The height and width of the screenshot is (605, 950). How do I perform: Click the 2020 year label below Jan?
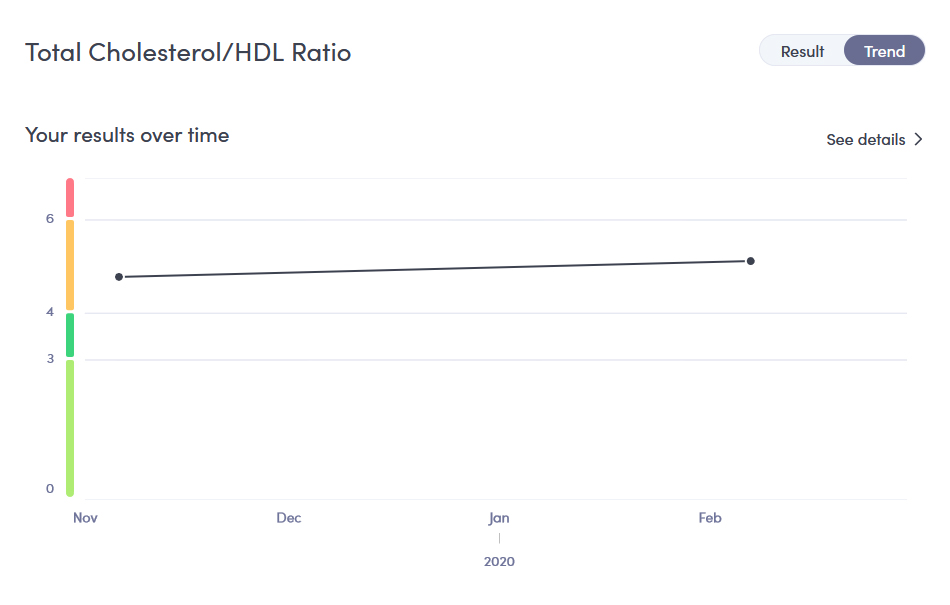[499, 561]
